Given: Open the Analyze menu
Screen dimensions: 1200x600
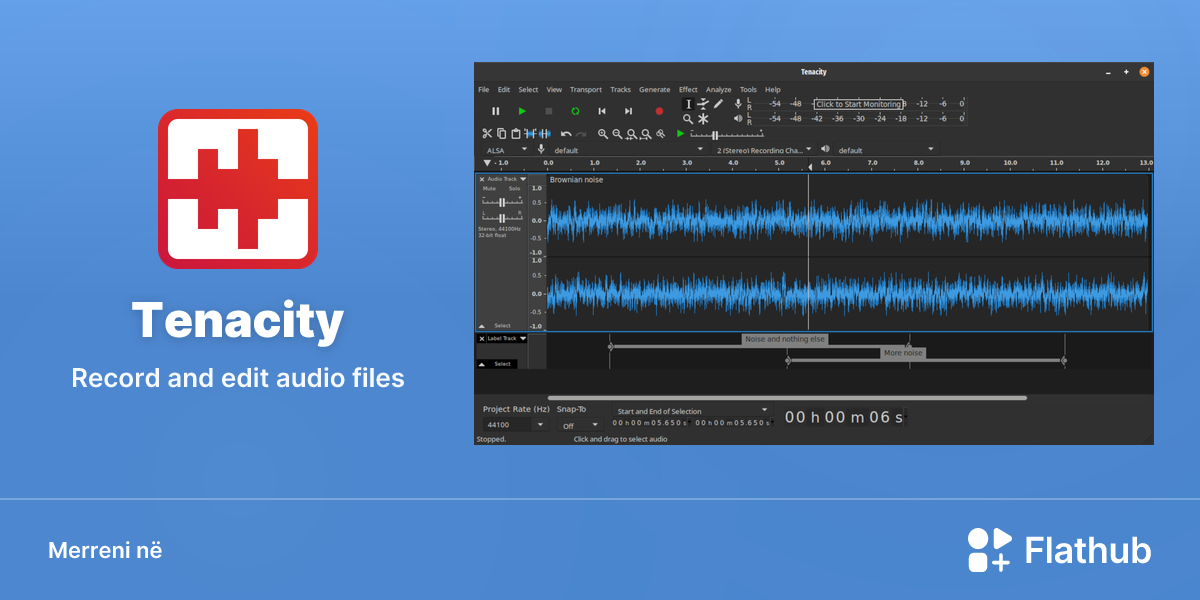Looking at the screenshot, I should coord(718,90).
